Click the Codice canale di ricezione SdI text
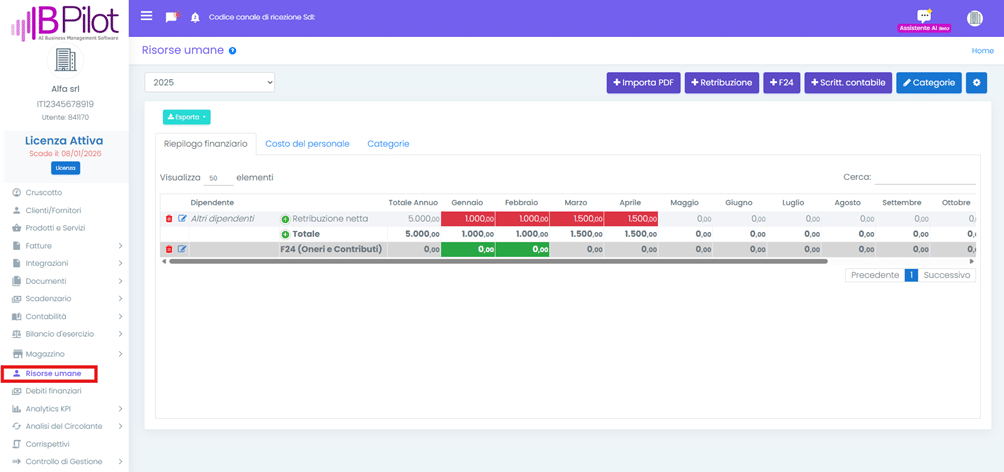 [262, 17]
